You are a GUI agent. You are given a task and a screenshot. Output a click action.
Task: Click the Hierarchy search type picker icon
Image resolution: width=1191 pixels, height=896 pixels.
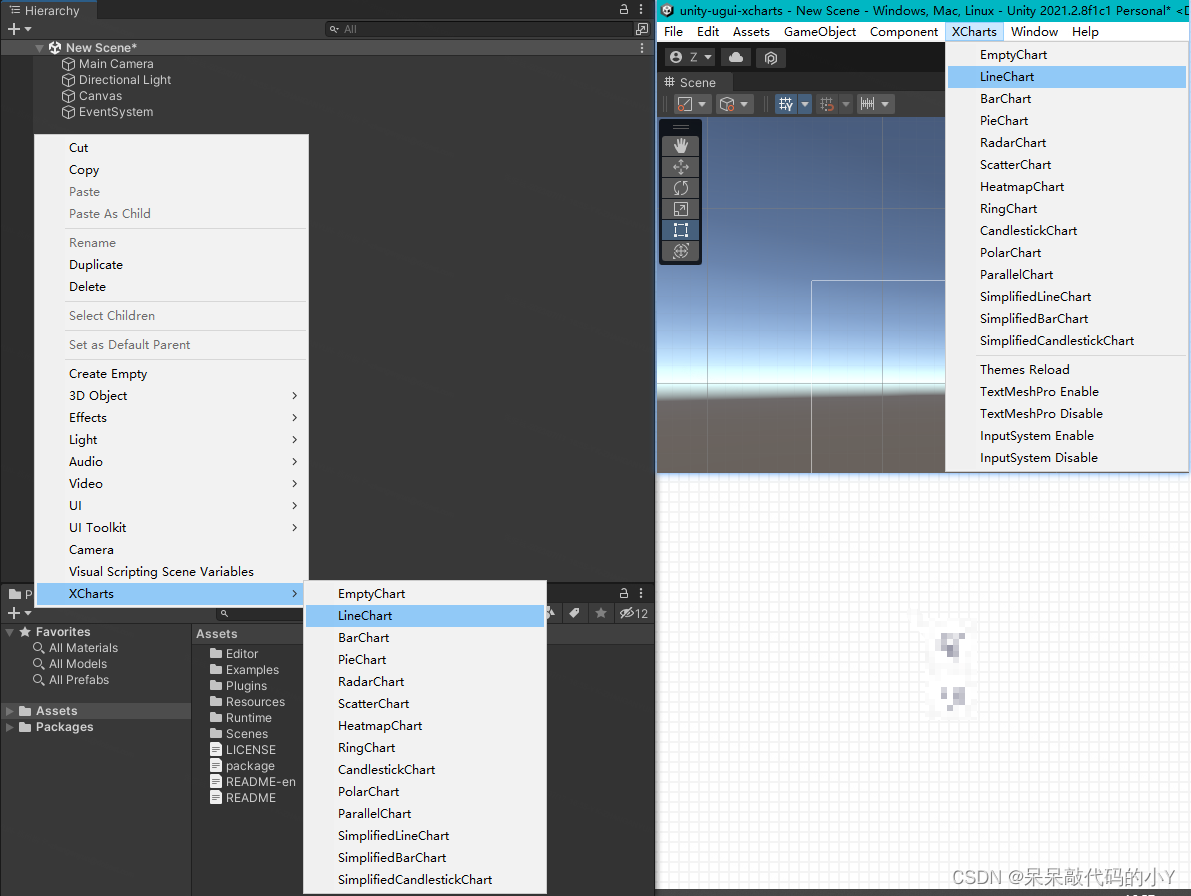[642, 29]
